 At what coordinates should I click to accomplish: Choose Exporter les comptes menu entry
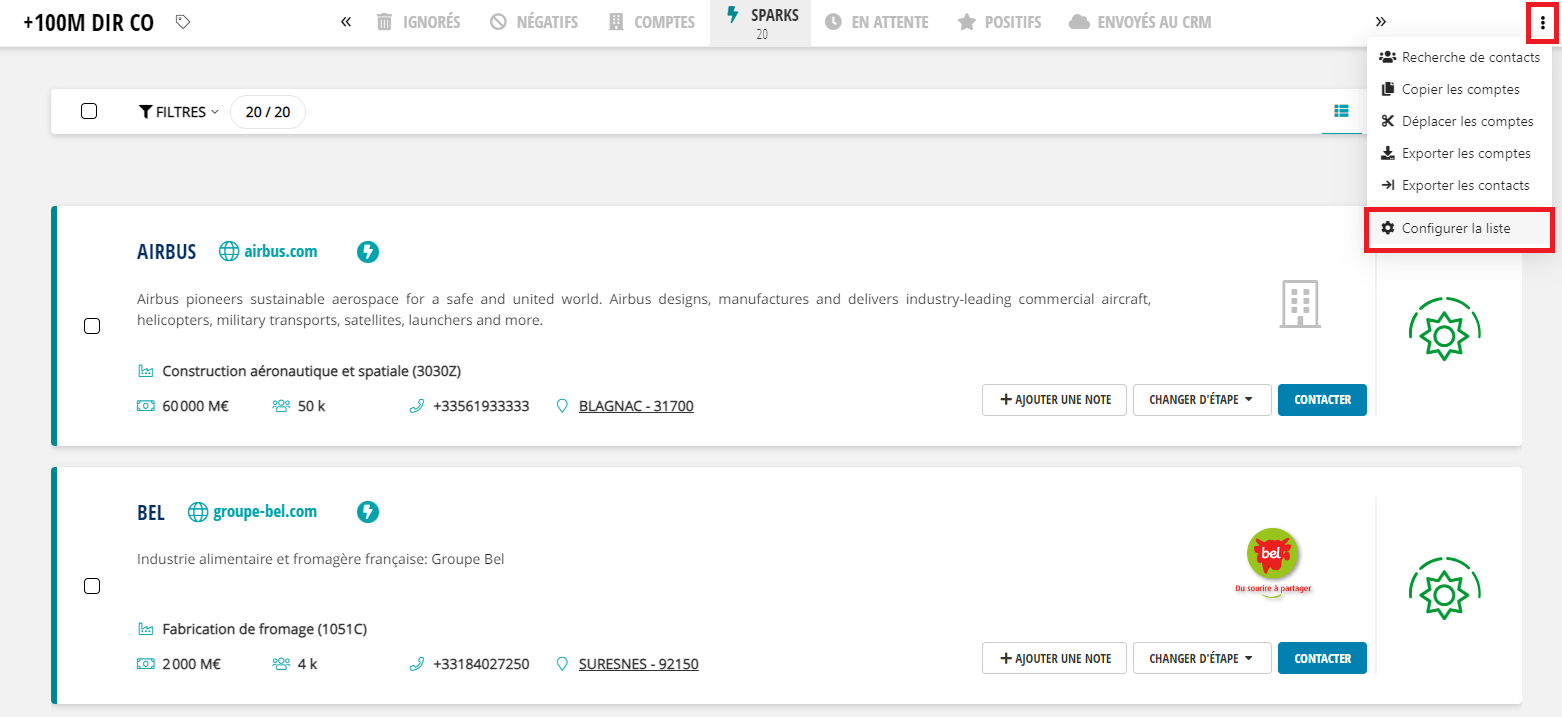(x=1459, y=153)
